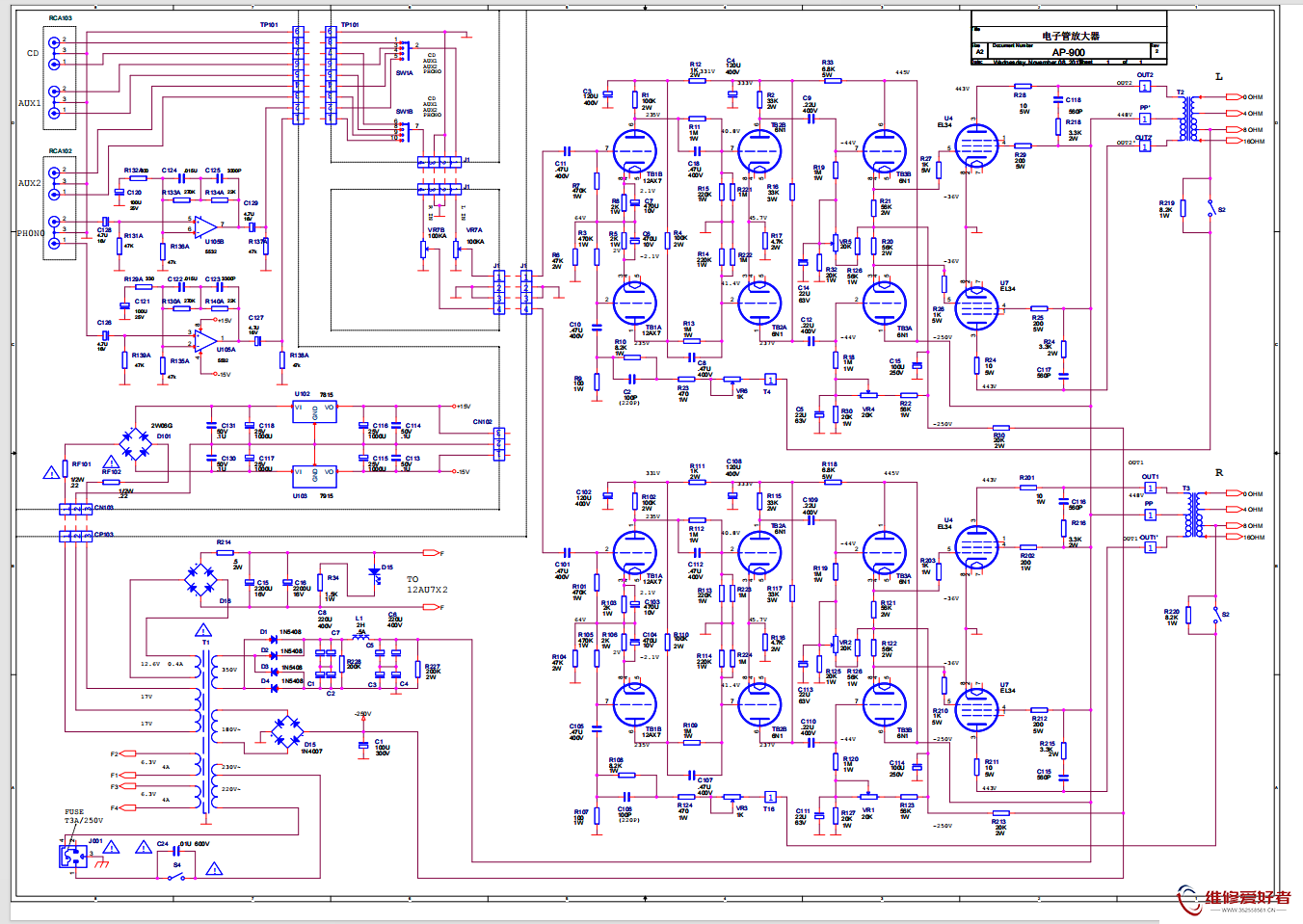Screen dimensions: 1303x924
Task: Select the T2 output transformer symbol
Action: (1189, 119)
